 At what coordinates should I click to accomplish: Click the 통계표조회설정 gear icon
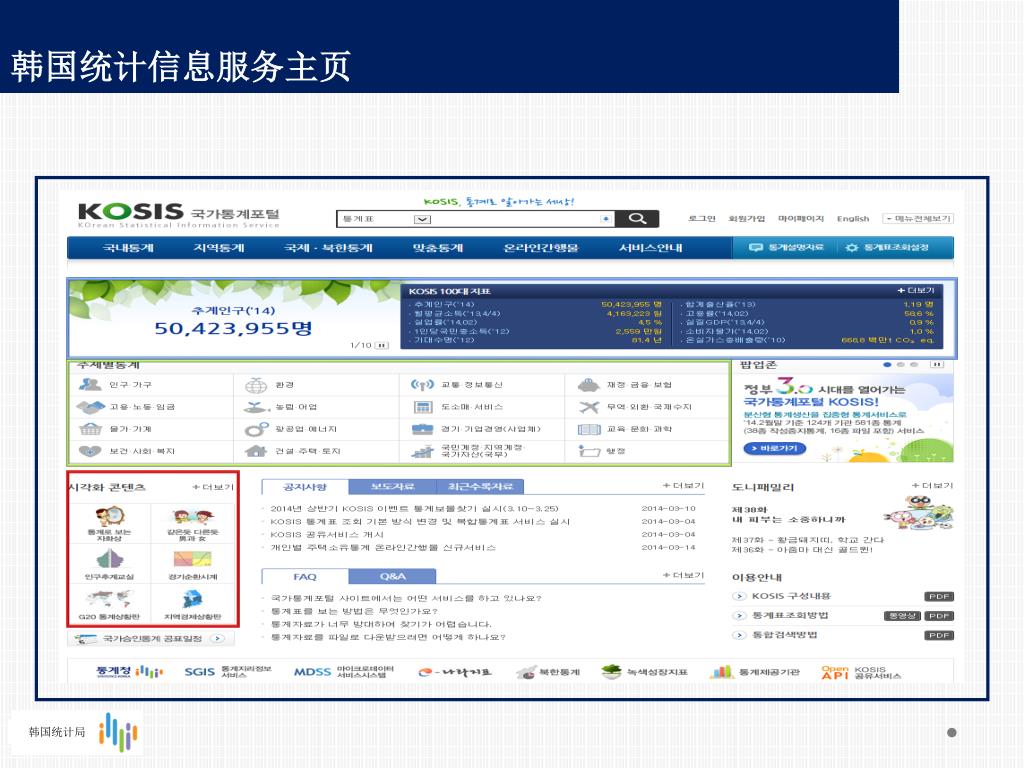click(x=852, y=248)
